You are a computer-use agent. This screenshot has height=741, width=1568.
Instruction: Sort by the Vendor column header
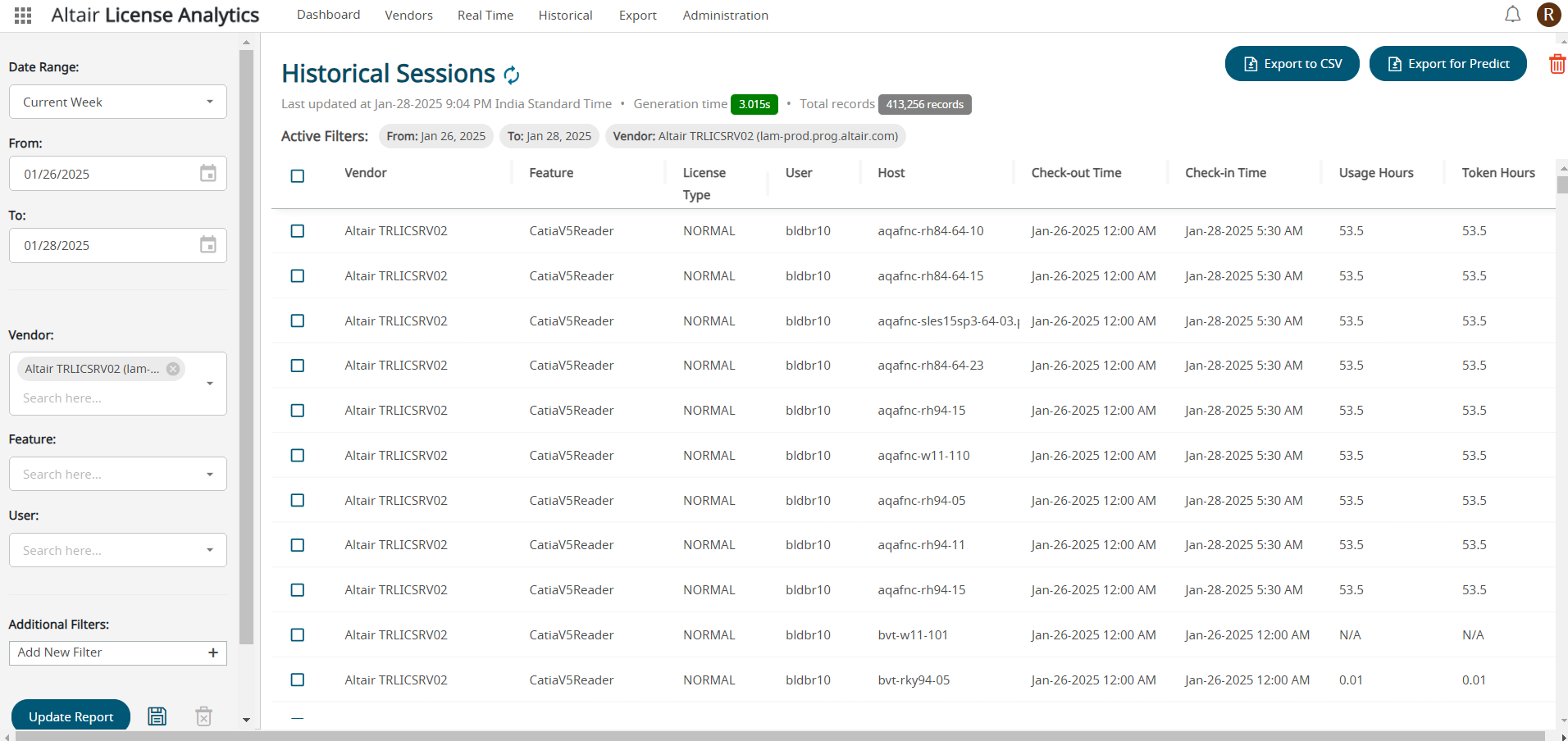[365, 173]
